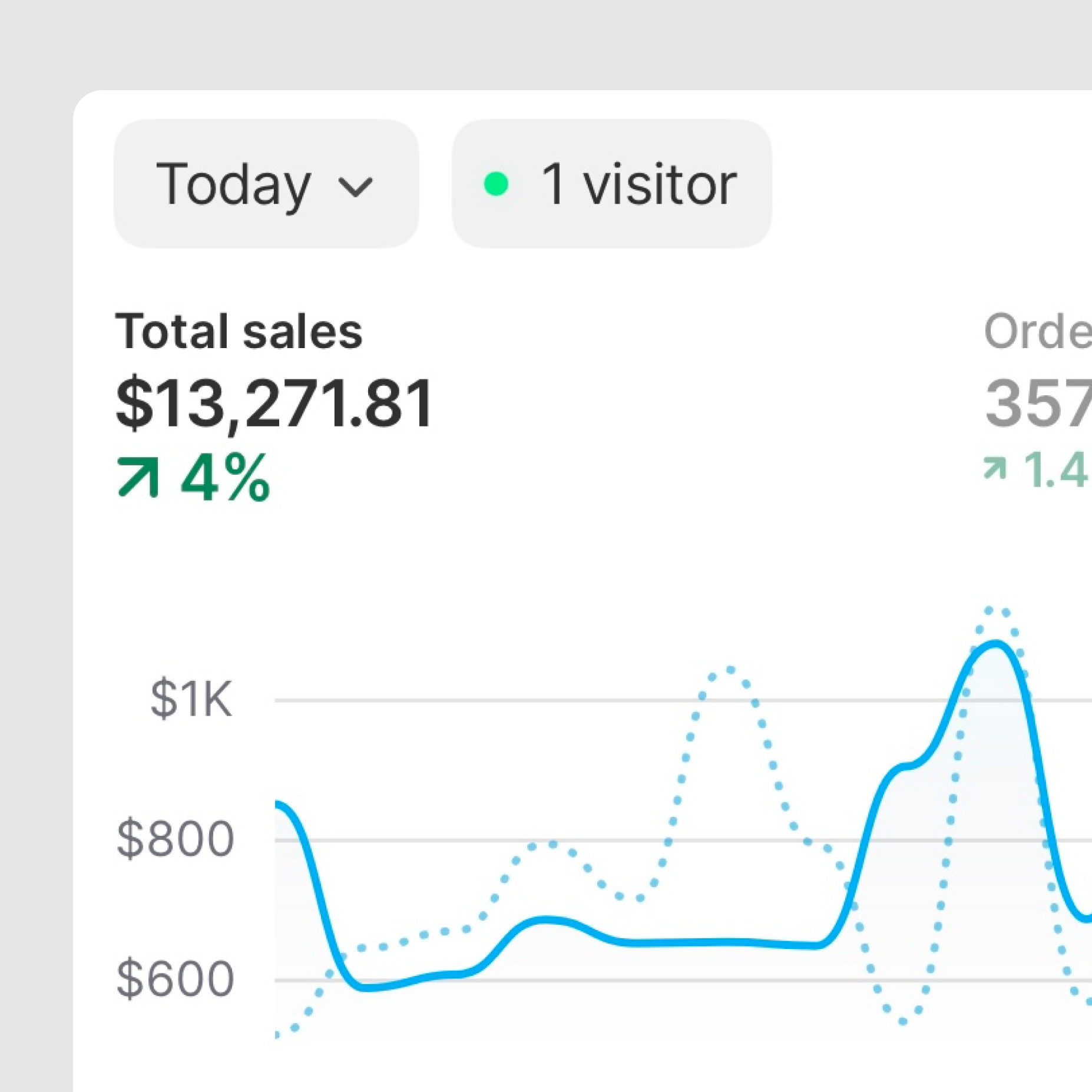
Task: Click the $1K axis label
Action: point(191,699)
